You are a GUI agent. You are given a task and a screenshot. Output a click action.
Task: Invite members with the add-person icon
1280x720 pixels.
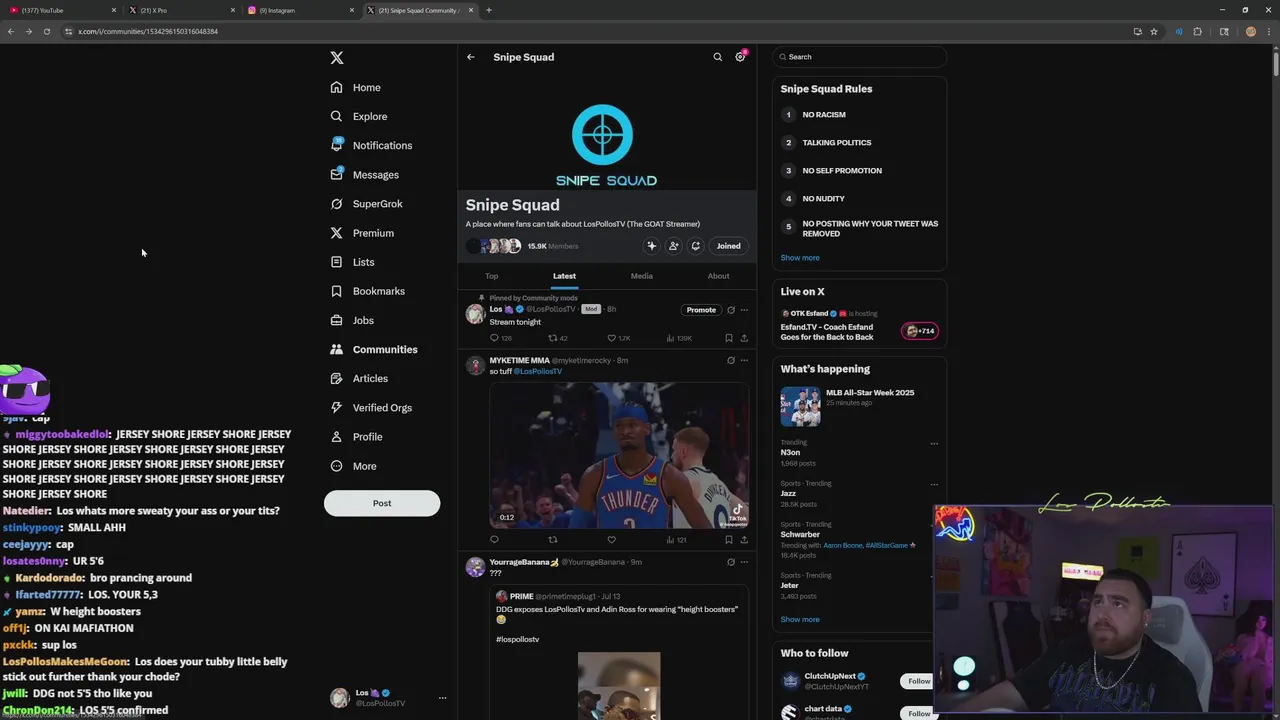673,246
